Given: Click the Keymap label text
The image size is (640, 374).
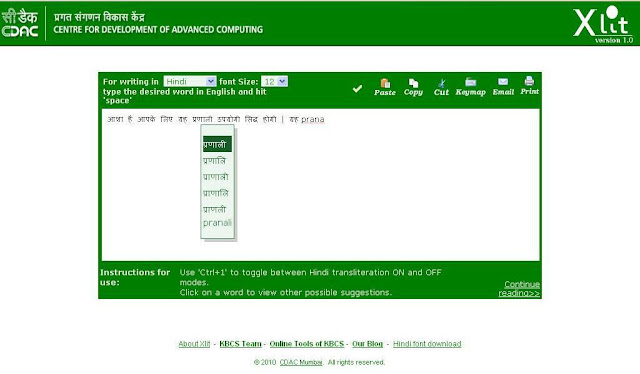Looking at the screenshot, I should 470,92.
